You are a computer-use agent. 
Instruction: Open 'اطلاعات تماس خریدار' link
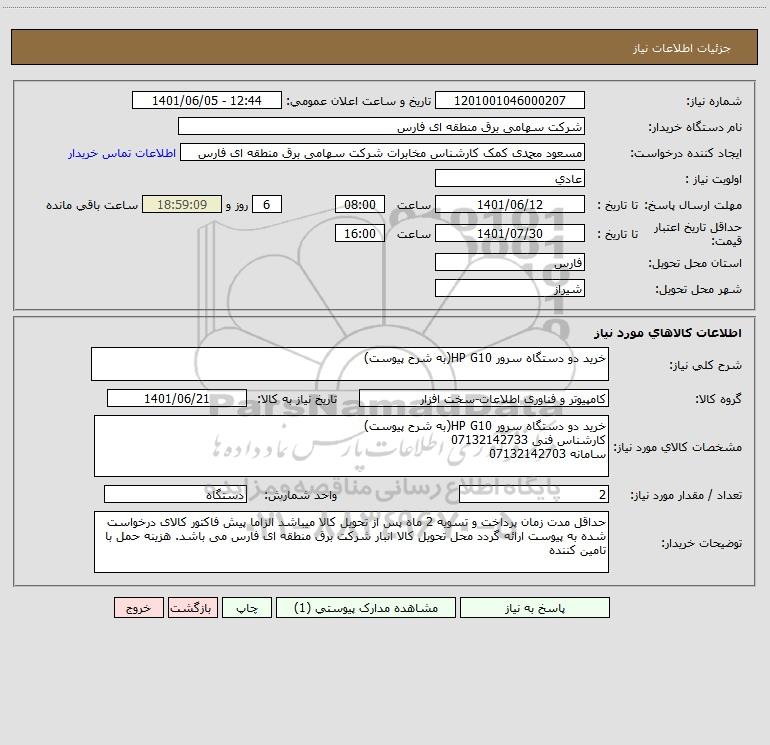[122, 153]
